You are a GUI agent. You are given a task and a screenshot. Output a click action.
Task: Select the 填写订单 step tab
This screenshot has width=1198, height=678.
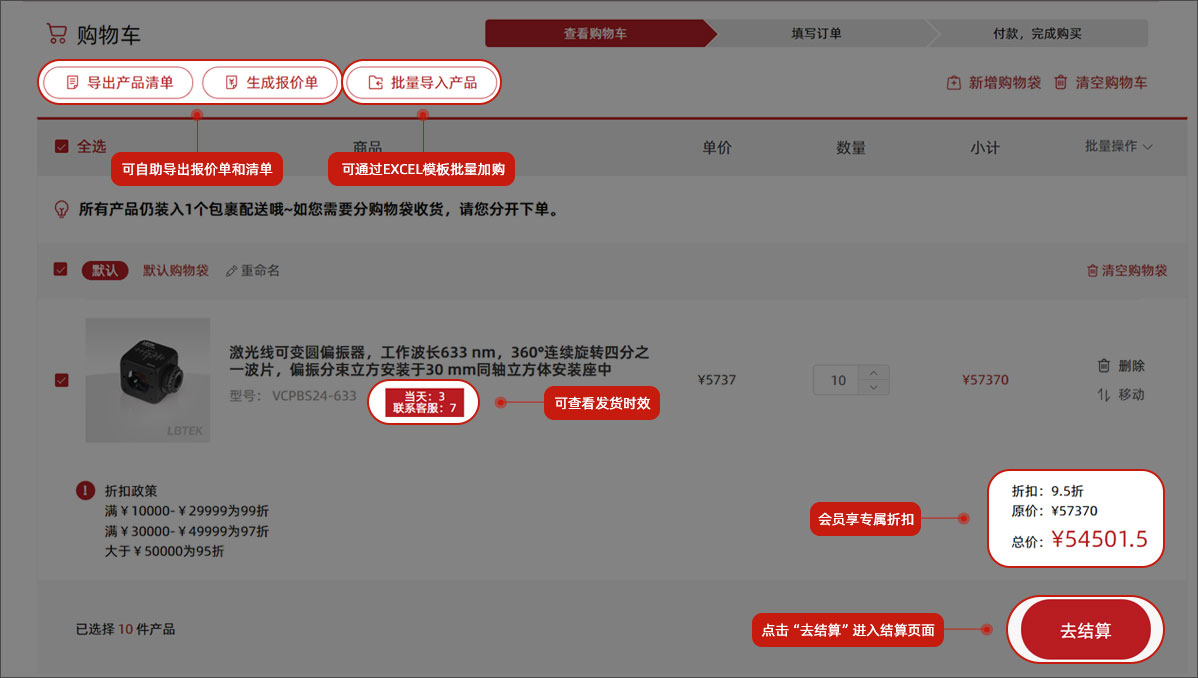pyautogui.click(x=816, y=34)
